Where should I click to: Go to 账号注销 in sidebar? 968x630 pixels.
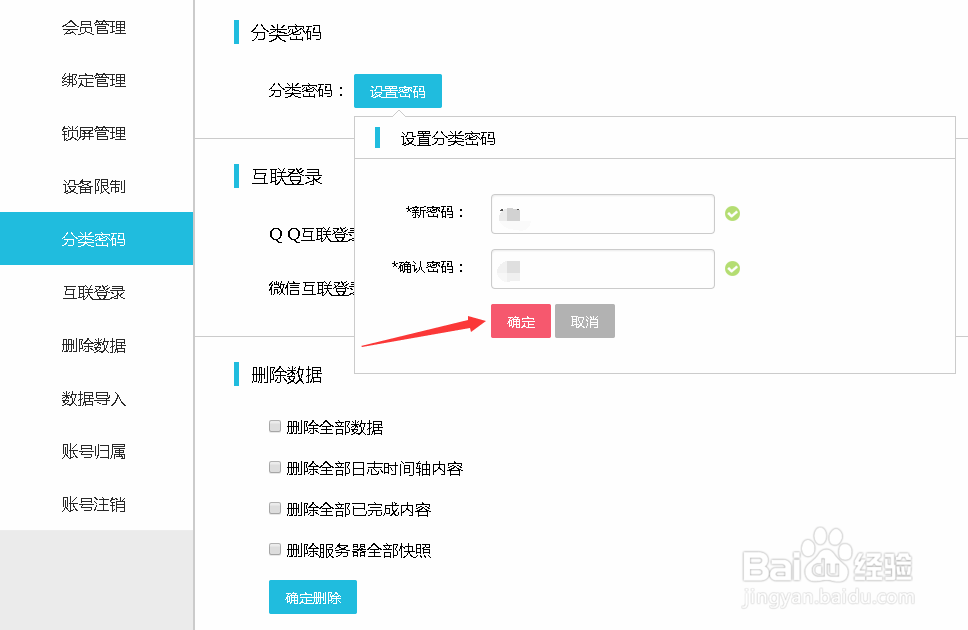pos(94,505)
